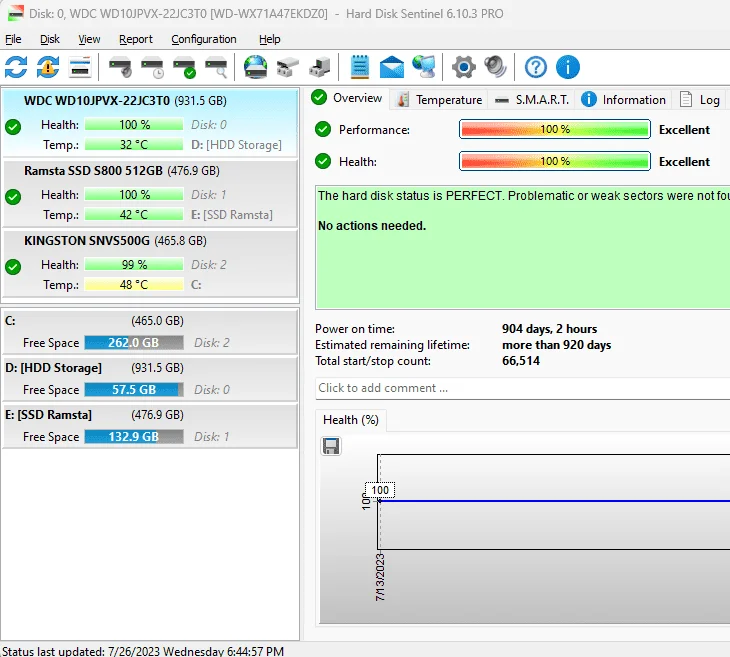Open the Configuration menu
This screenshot has width=730, height=657.
click(204, 39)
